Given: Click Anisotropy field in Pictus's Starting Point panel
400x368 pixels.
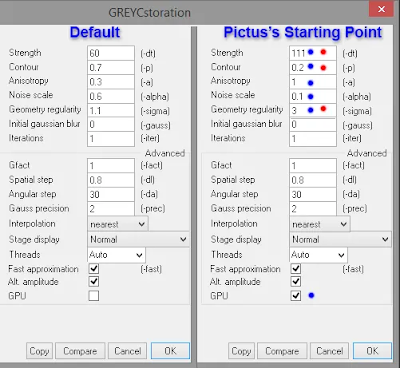Looking at the screenshot, I should pyautogui.click(x=313, y=82).
